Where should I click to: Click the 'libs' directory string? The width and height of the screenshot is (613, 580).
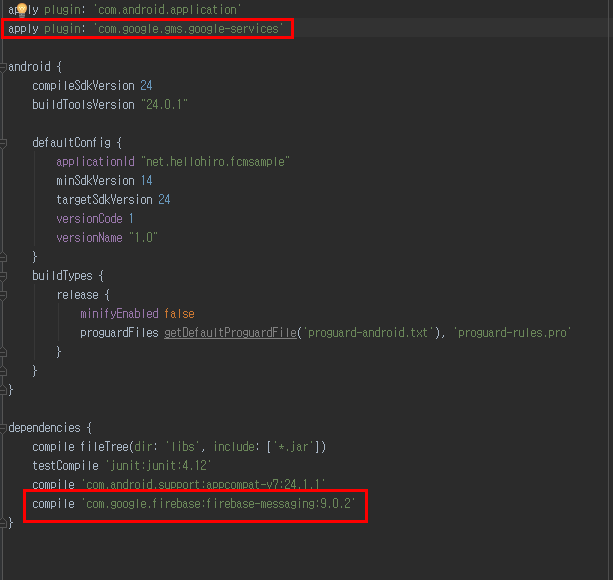183,447
